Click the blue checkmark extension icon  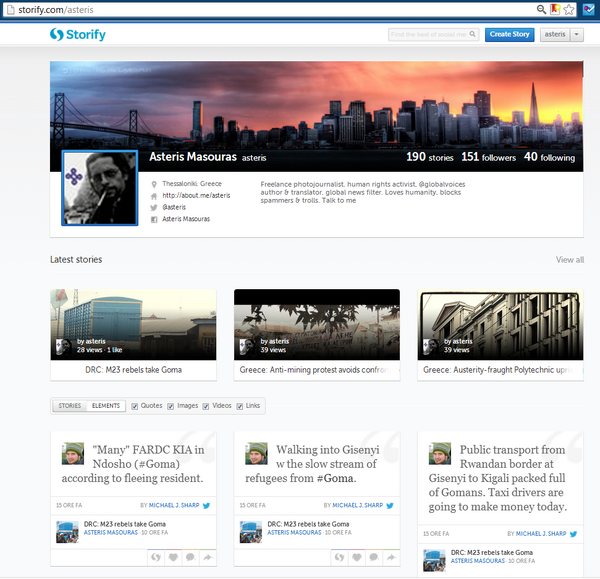click(x=589, y=9)
